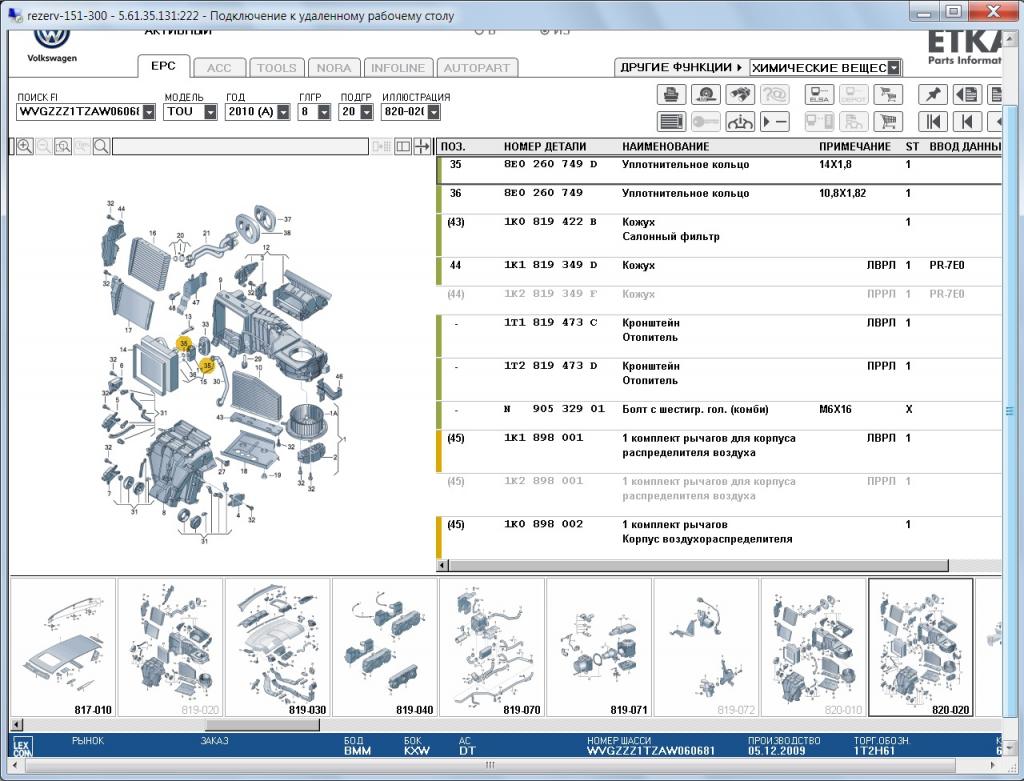
Task: Jump to first with the bar-arrow icon
Action: (x=933, y=121)
